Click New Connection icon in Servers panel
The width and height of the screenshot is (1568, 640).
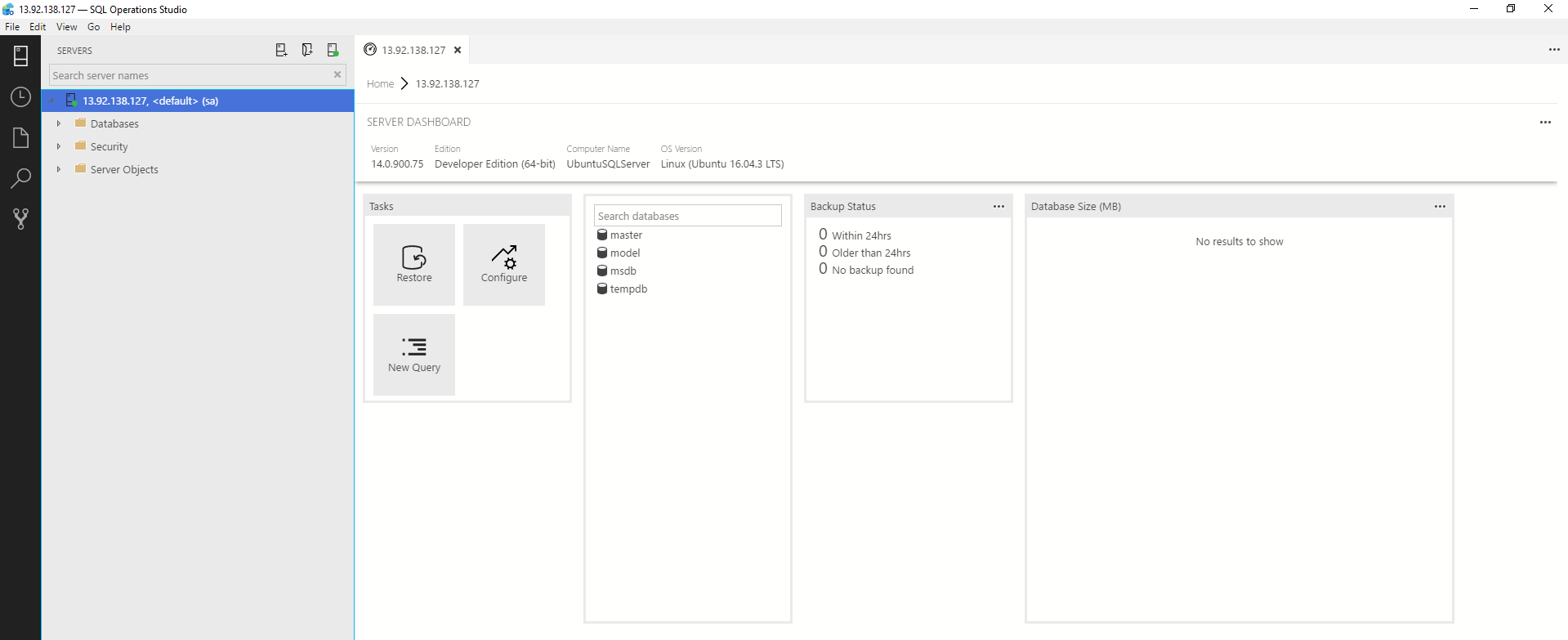(281, 50)
